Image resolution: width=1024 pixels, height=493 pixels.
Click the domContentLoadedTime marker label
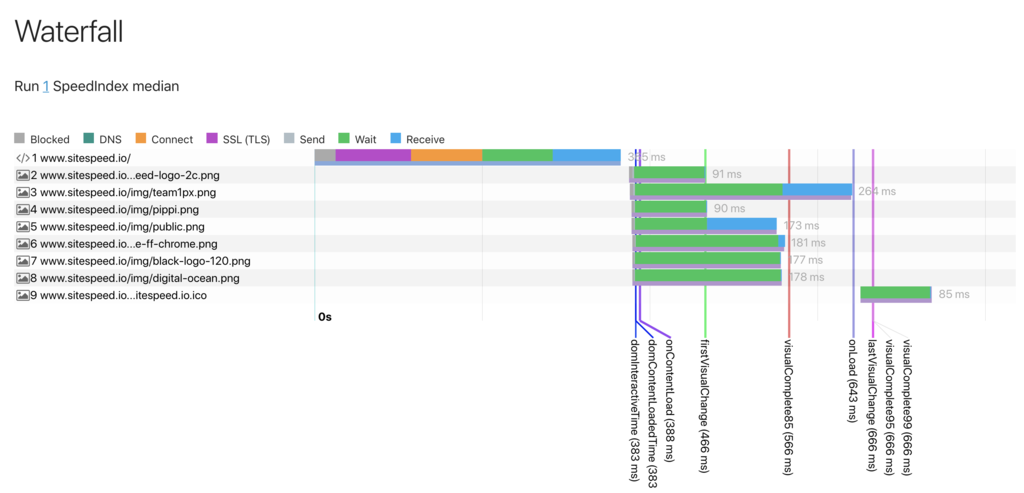pyautogui.click(x=651, y=413)
